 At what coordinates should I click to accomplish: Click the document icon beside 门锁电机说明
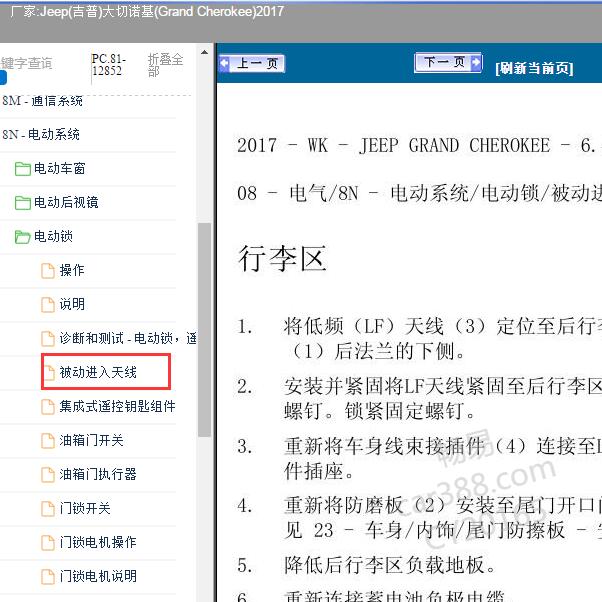click(48, 577)
